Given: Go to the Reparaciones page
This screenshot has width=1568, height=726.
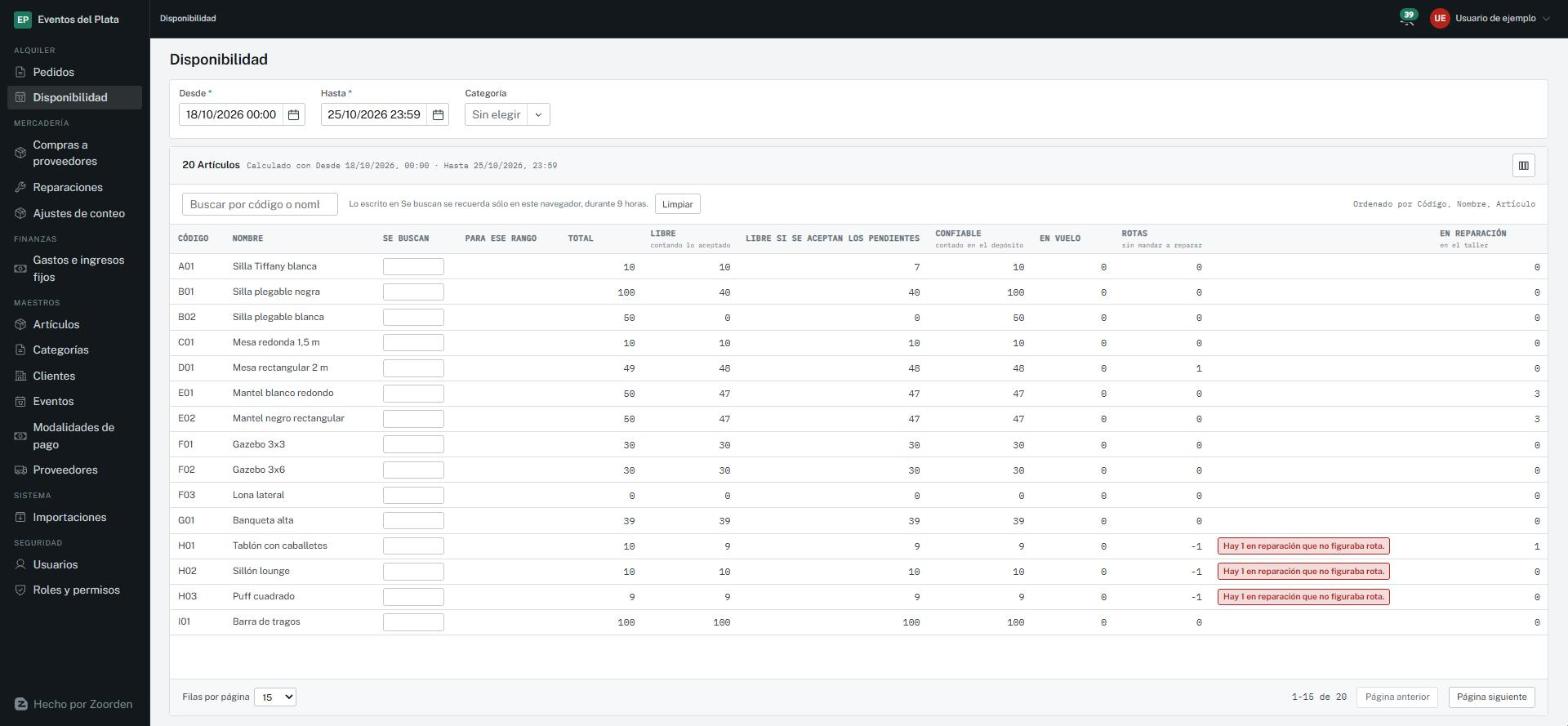Looking at the screenshot, I should tap(74, 187).
